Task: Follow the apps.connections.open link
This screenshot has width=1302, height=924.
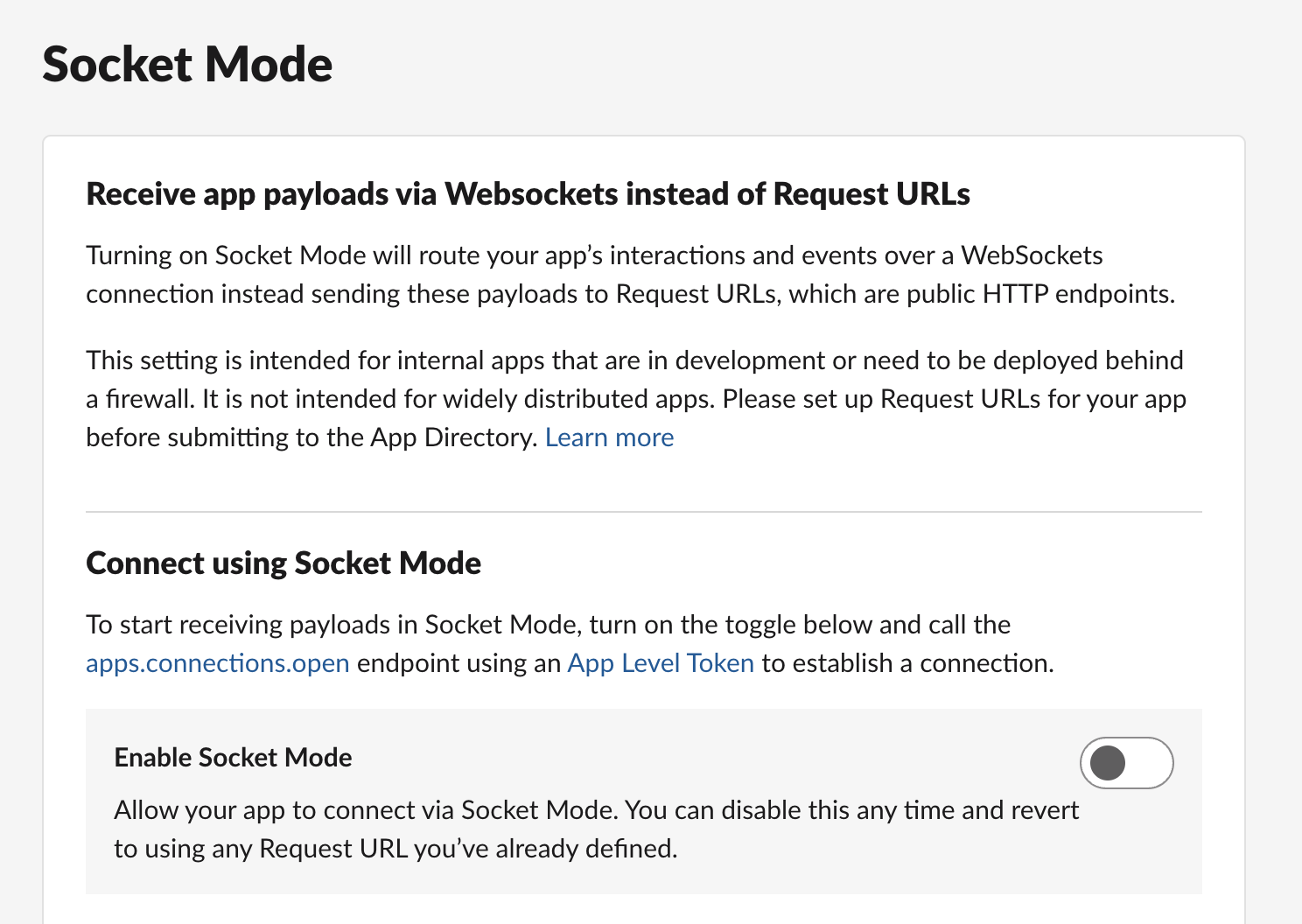Action: pos(217,663)
